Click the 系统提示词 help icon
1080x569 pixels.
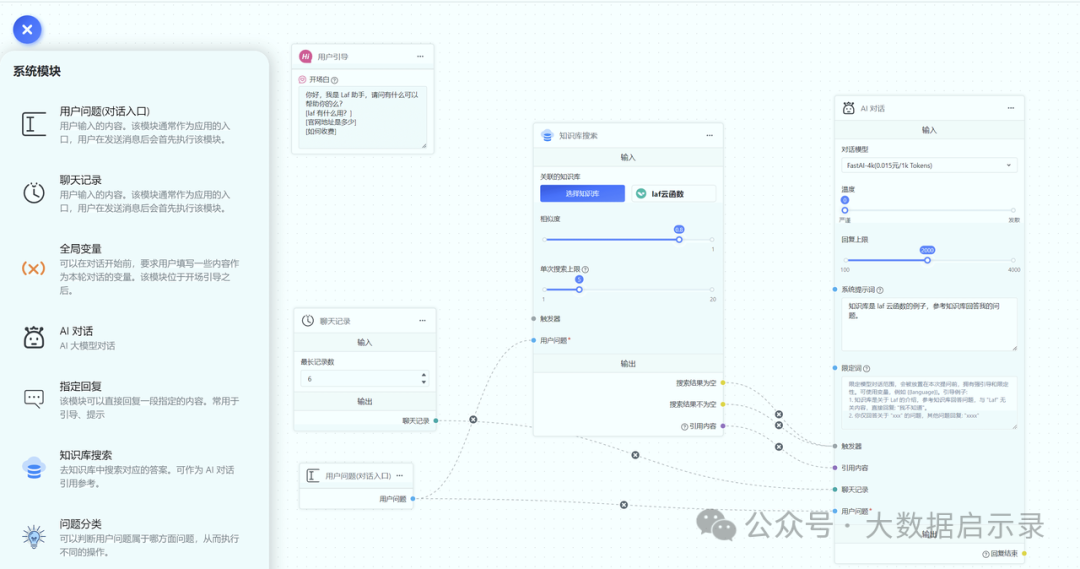[x=880, y=290]
